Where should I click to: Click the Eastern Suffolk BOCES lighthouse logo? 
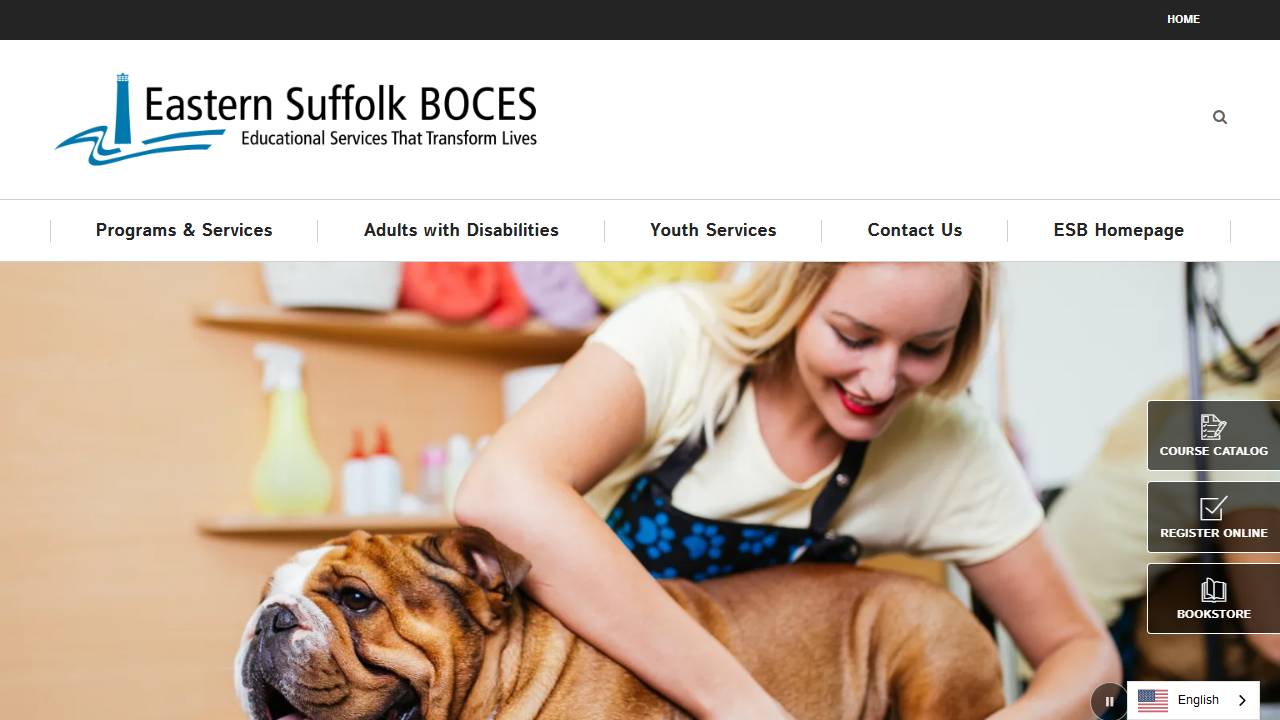(296, 119)
